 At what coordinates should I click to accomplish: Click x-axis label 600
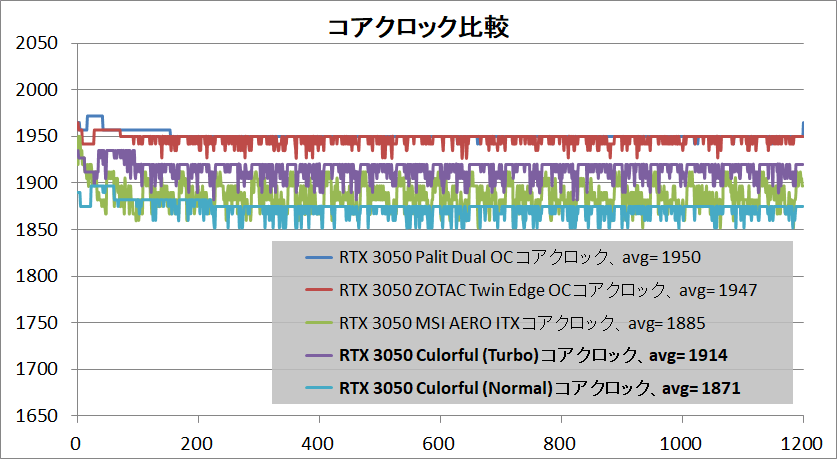(440, 444)
